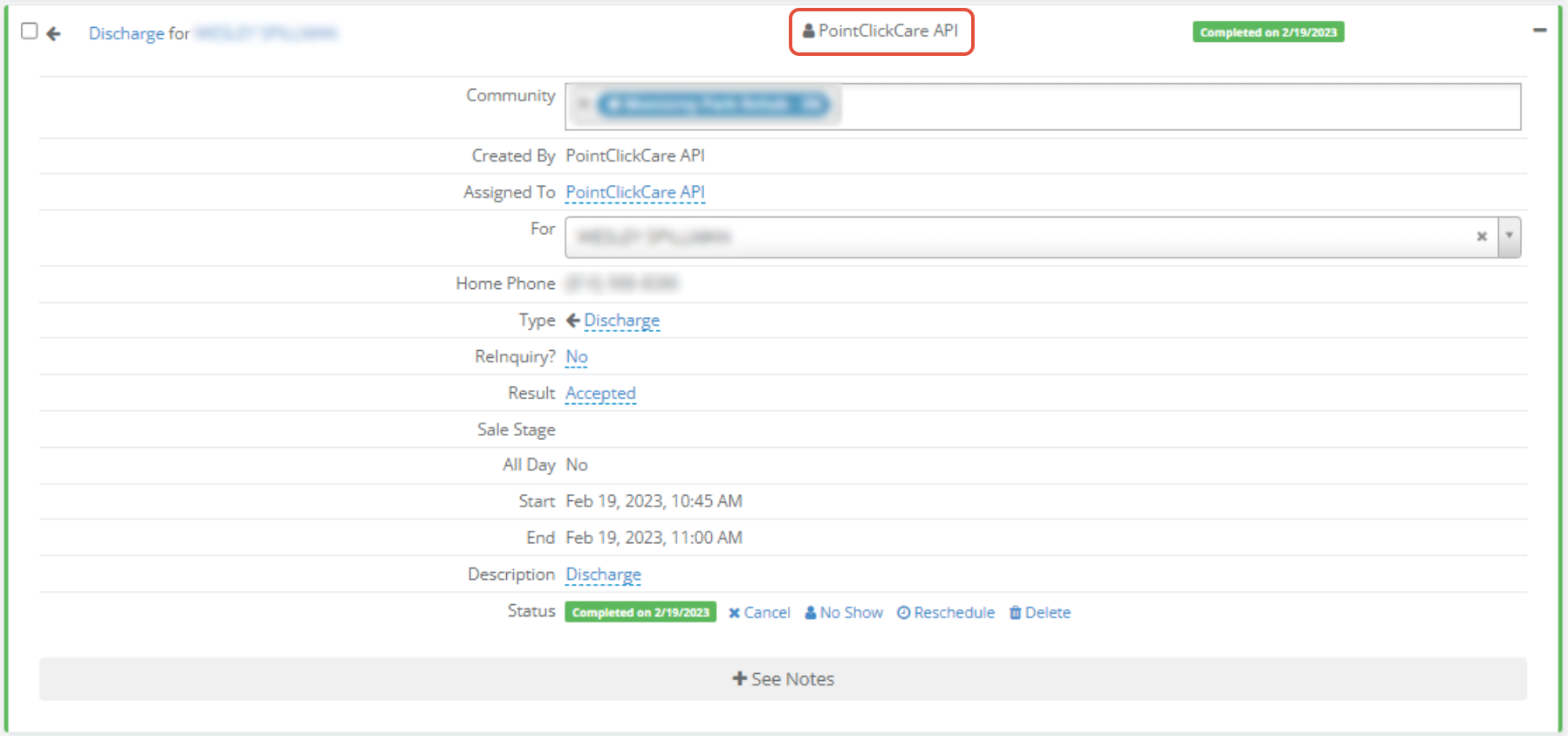This screenshot has width=1568, height=736.
Task: Click the x icon of the Cancel action
Action: [x=735, y=613]
